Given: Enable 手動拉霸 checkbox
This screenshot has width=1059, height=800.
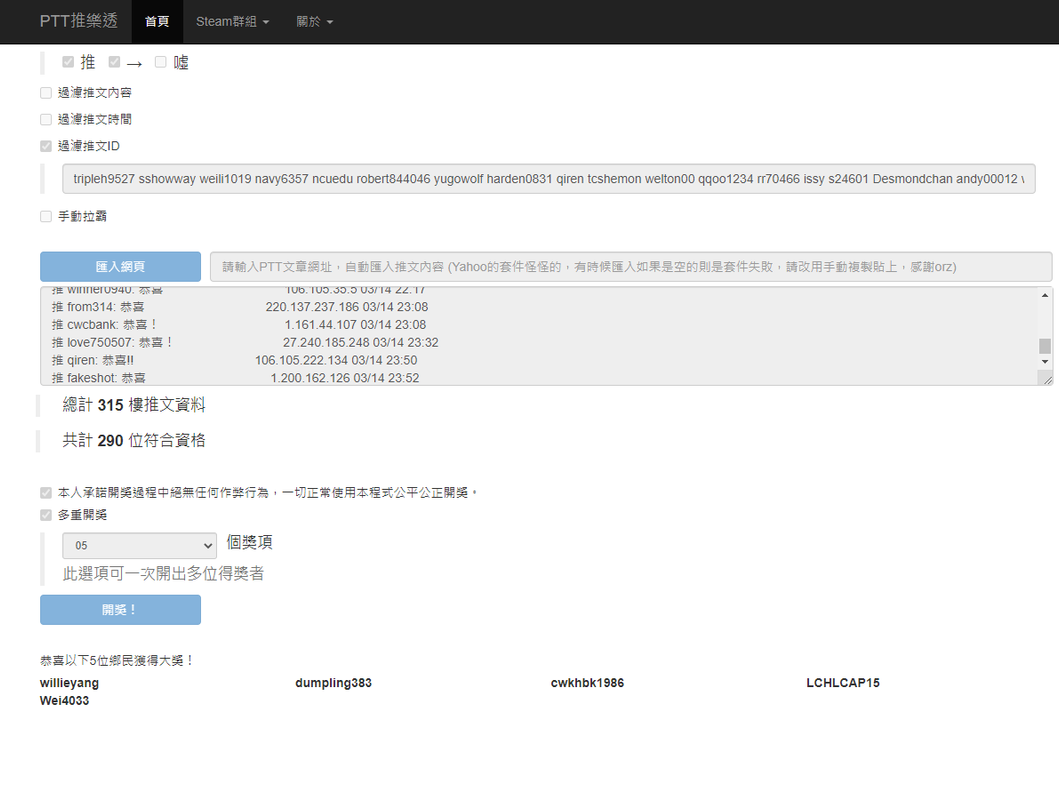Looking at the screenshot, I should click(46, 217).
